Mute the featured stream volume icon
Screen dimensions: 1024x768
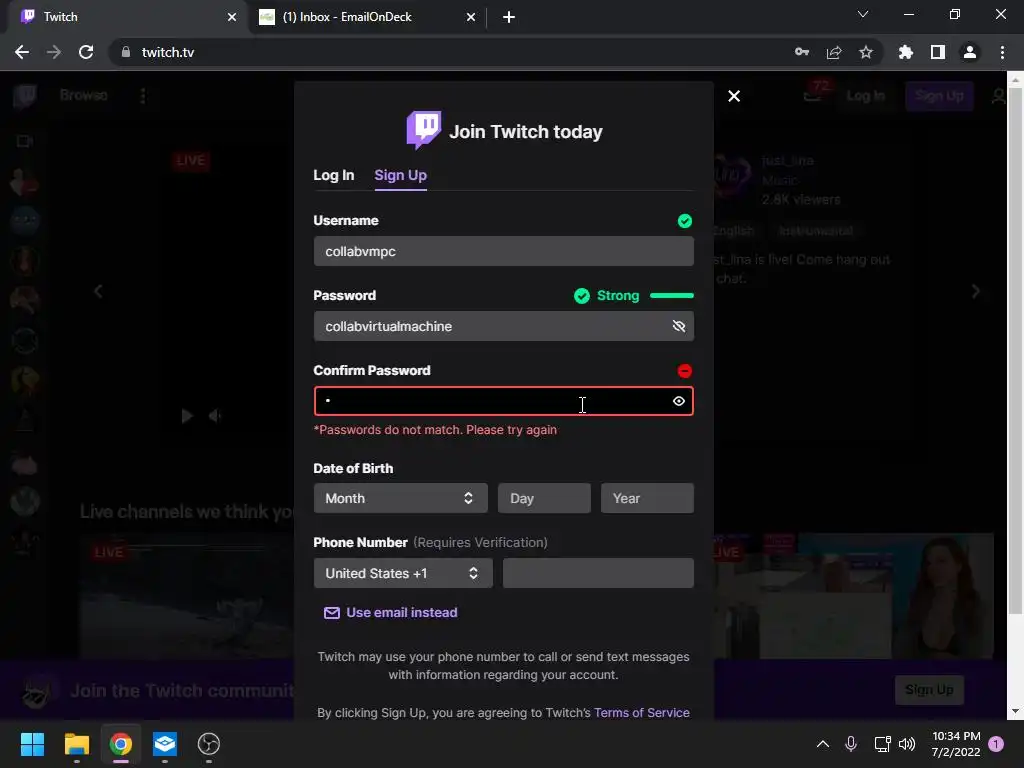click(x=215, y=416)
